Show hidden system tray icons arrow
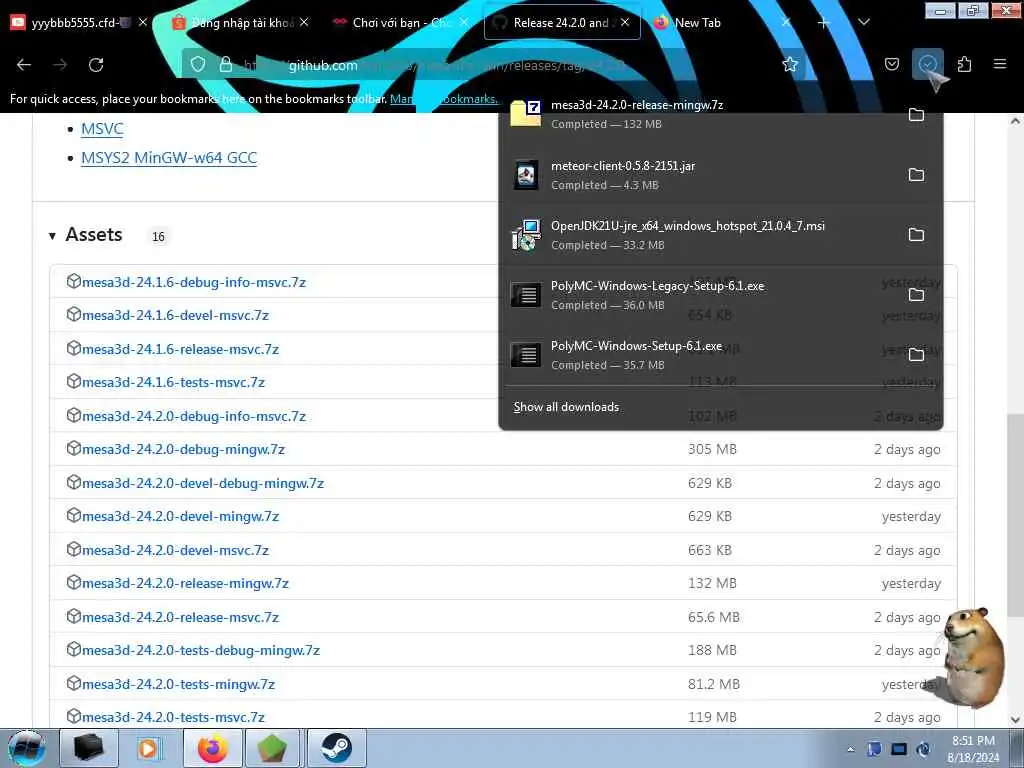The height and width of the screenshot is (768, 1024). [850, 750]
